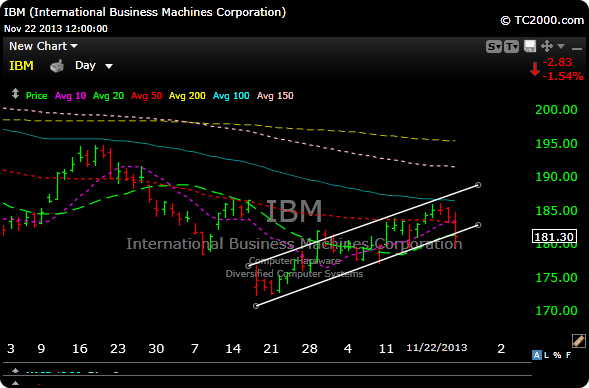Screen dimensions: 589x388
Task: Click the TC2000.com copyright link
Action: [542, 20]
